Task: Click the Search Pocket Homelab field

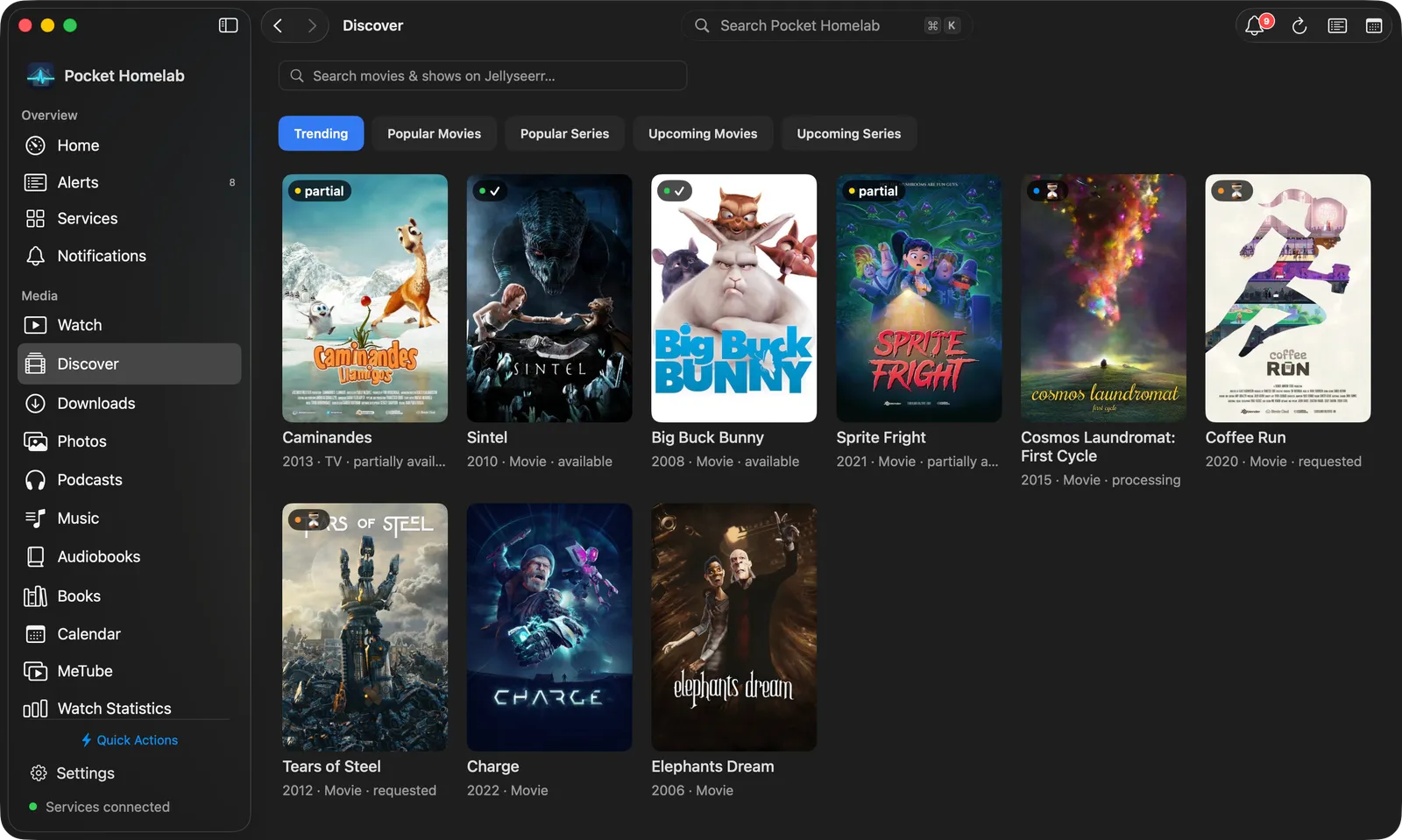Action: click(x=826, y=25)
